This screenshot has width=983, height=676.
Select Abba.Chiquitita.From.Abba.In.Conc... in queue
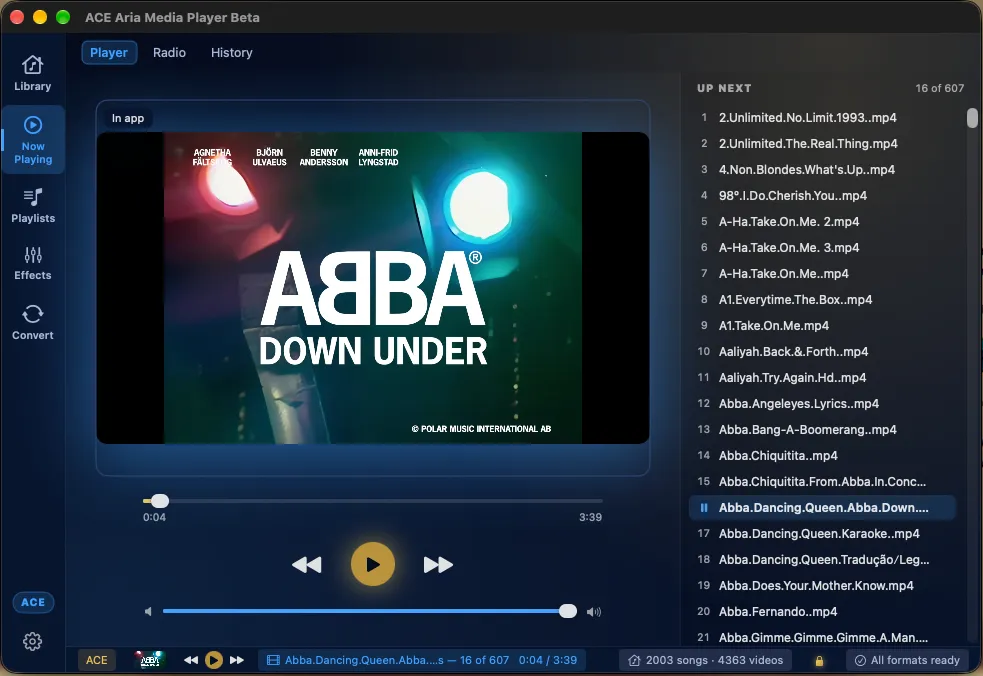822,482
